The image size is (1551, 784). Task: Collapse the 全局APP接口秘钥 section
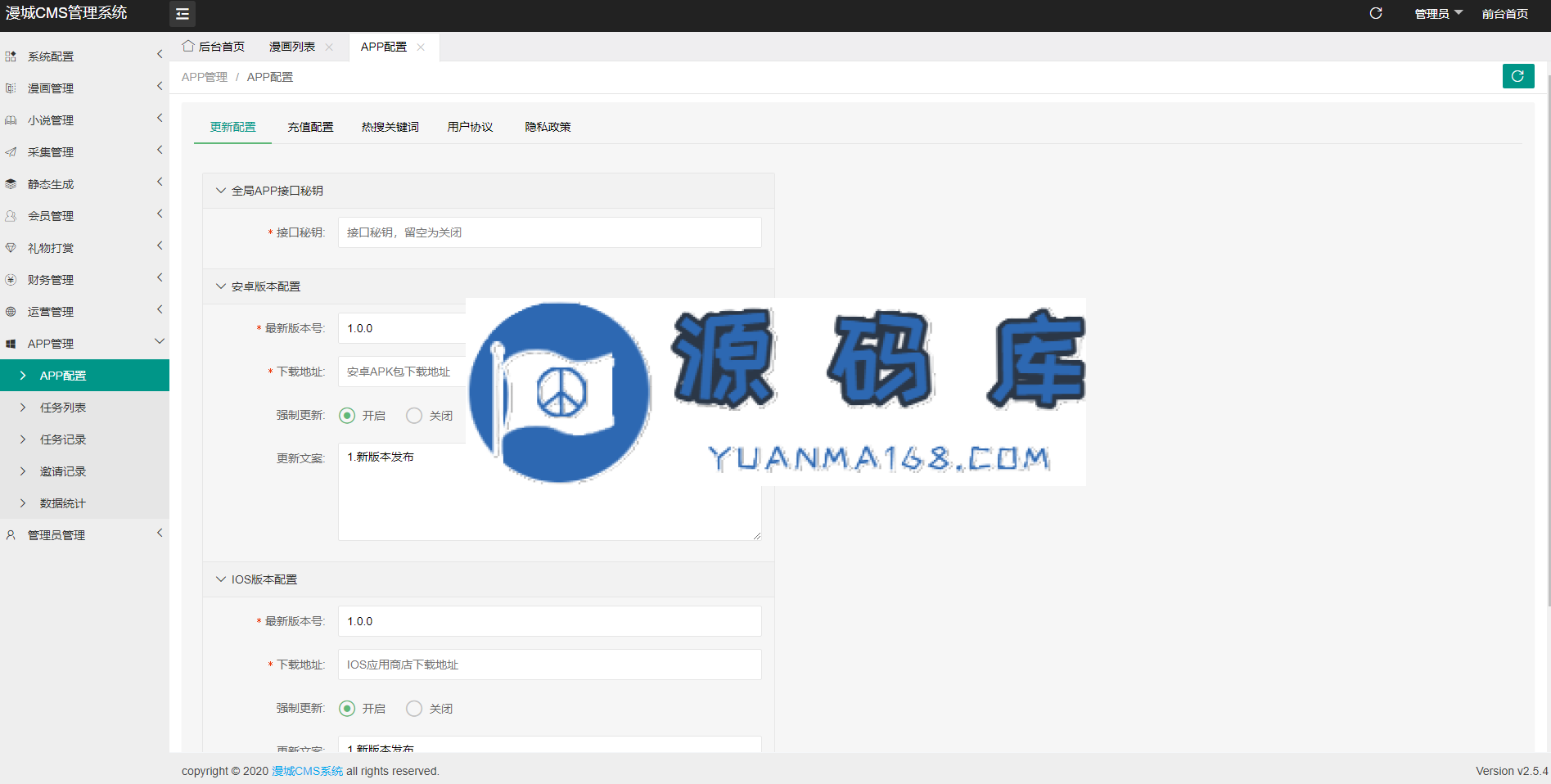[x=220, y=191]
